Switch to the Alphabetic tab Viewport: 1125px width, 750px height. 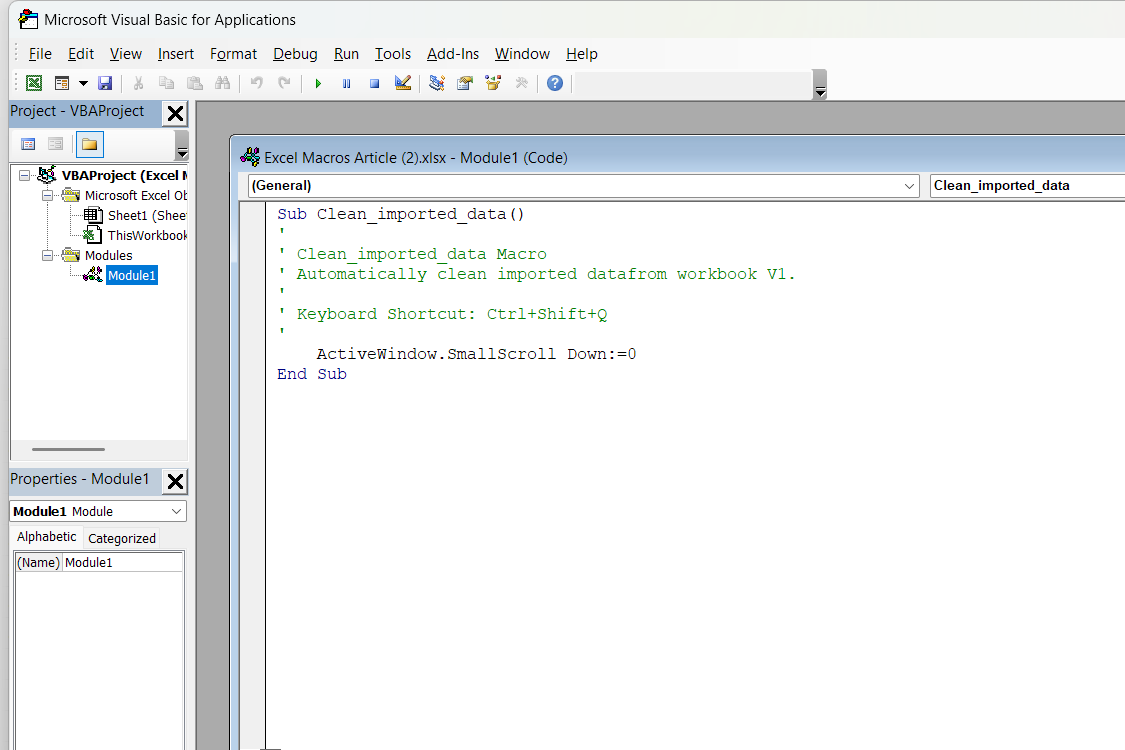47,537
